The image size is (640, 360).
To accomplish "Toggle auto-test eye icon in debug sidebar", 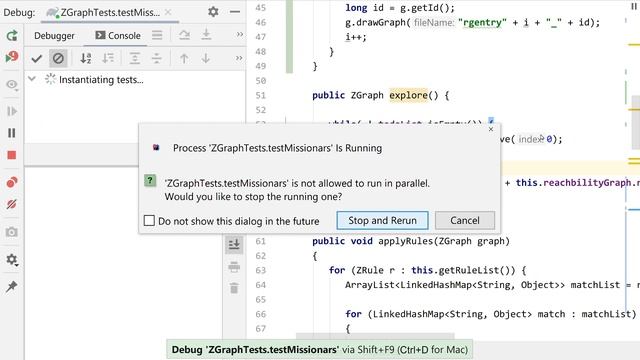I will pos(11,84).
